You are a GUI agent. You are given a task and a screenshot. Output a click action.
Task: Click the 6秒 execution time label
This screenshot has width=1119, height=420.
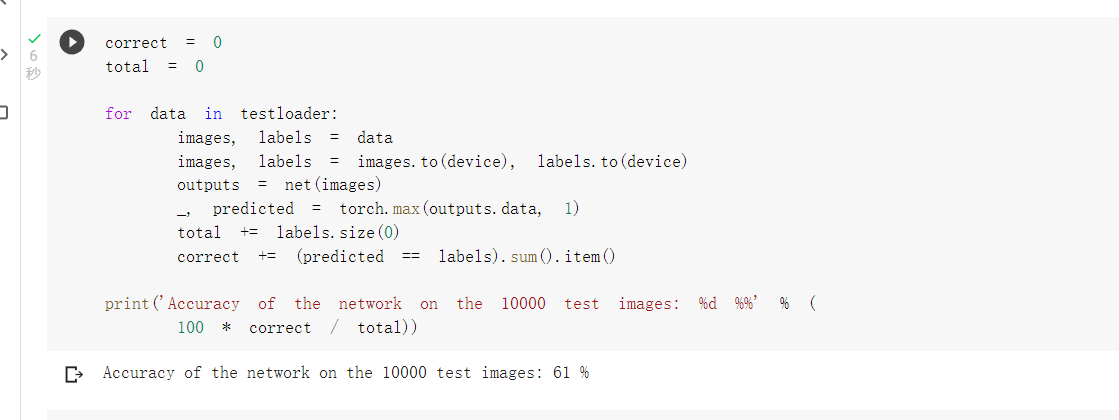click(x=33, y=65)
